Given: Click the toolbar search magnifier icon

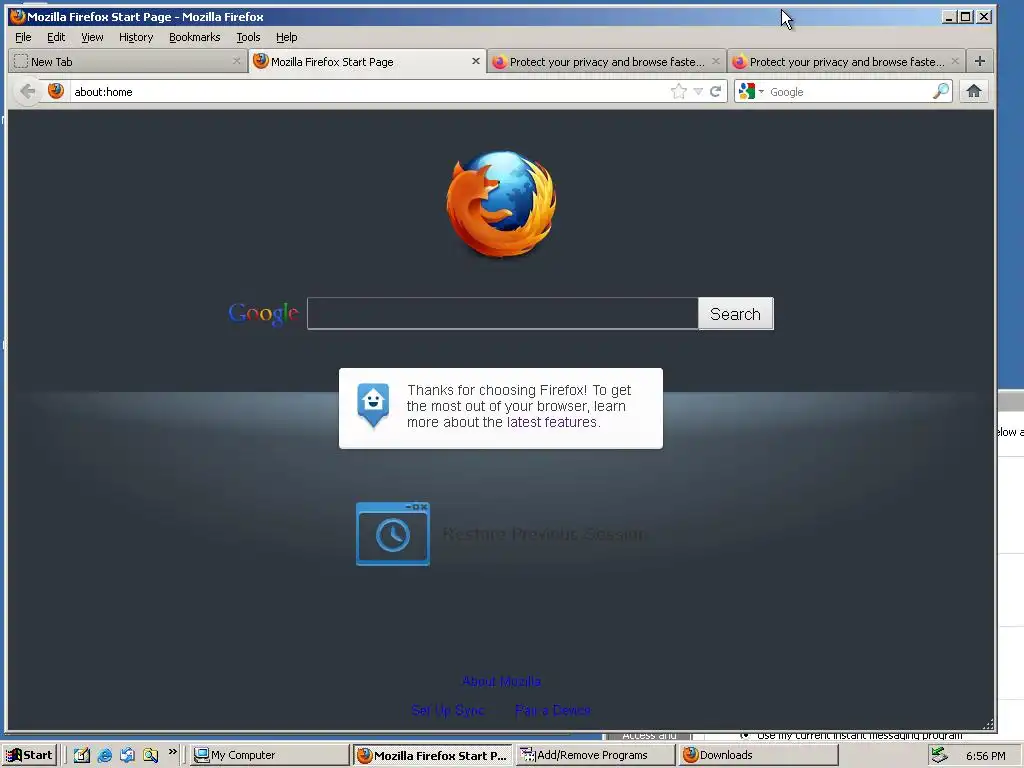Looking at the screenshot, I should click(941, 91).
